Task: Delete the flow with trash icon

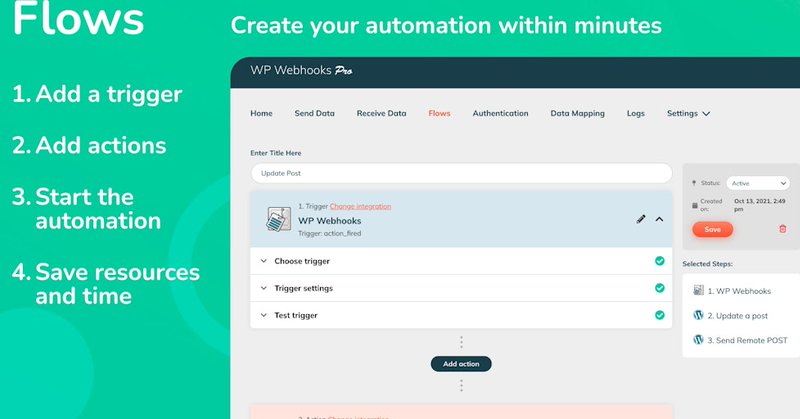Action: pos(783,229)
